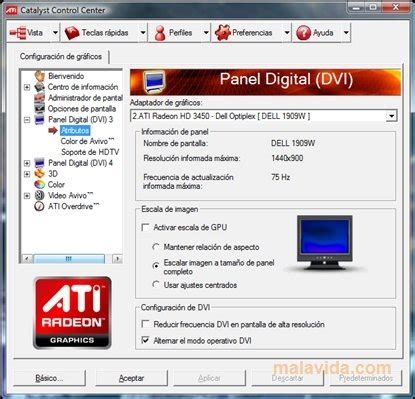The height and width of the screenshot is (399, 415).
Task: Click the tree scrollbar right arrow
Action: tap(117, 259)
